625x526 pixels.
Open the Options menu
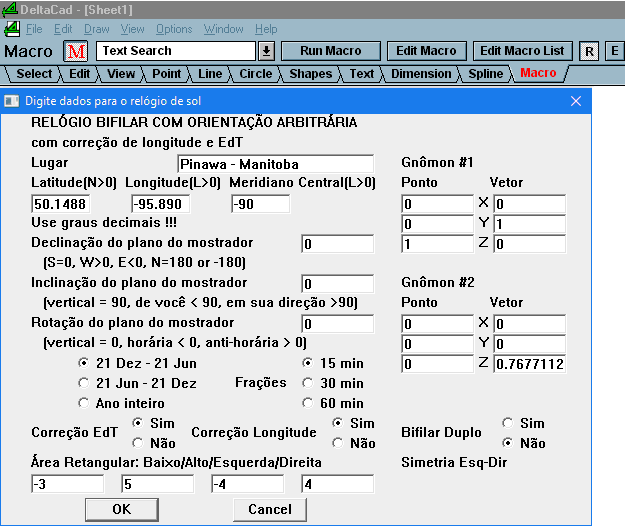pos(174,29)
